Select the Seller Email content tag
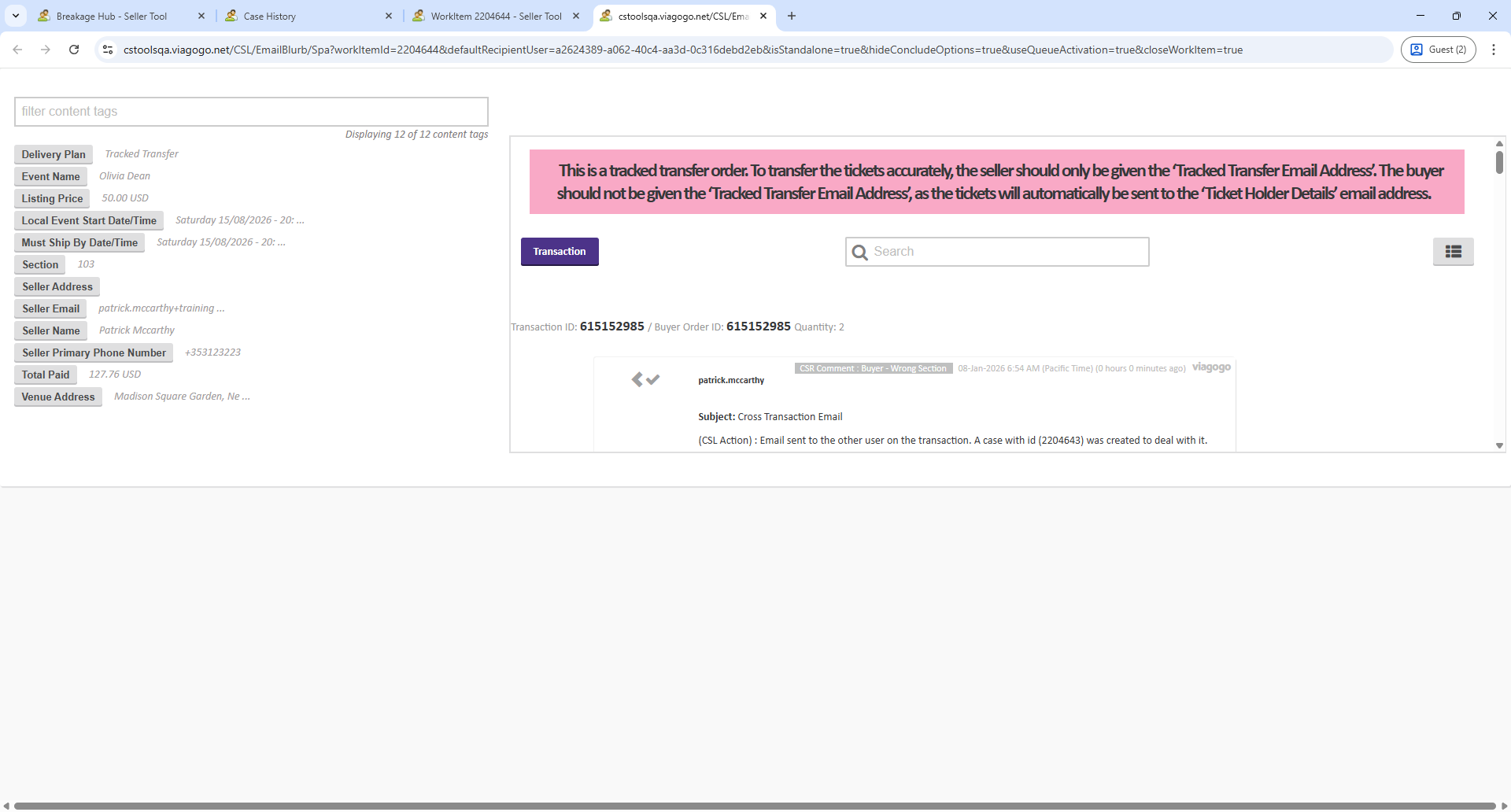1511x812 pixels. coord(50,308)
